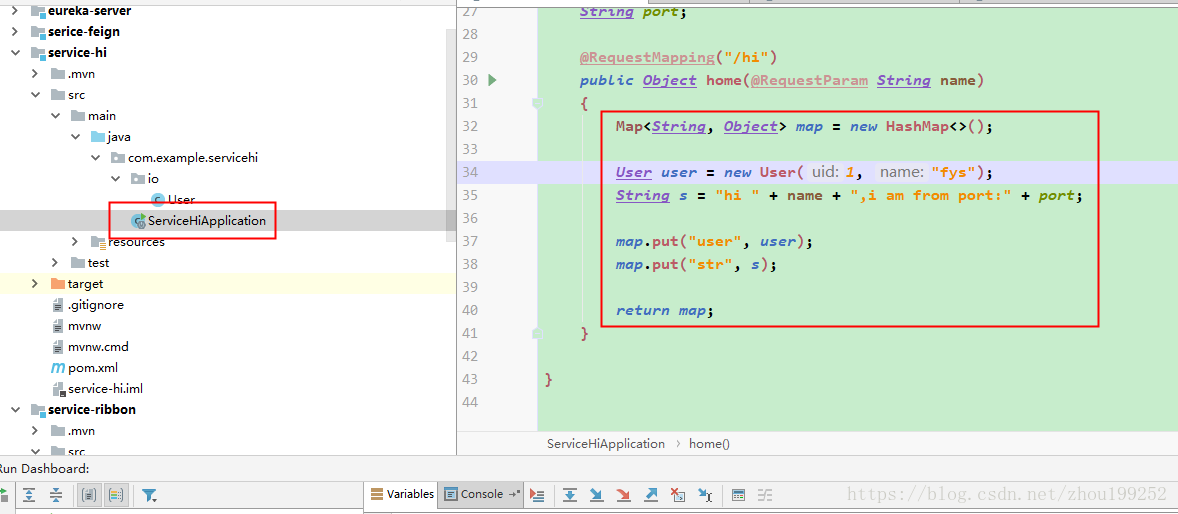Click the orange target folder icon
The width and height of the screenshot is (1178, 514).
(58, 283)
